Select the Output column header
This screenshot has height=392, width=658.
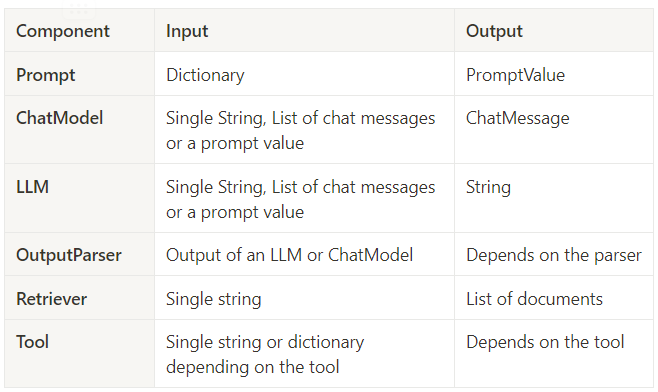(554, 31)
